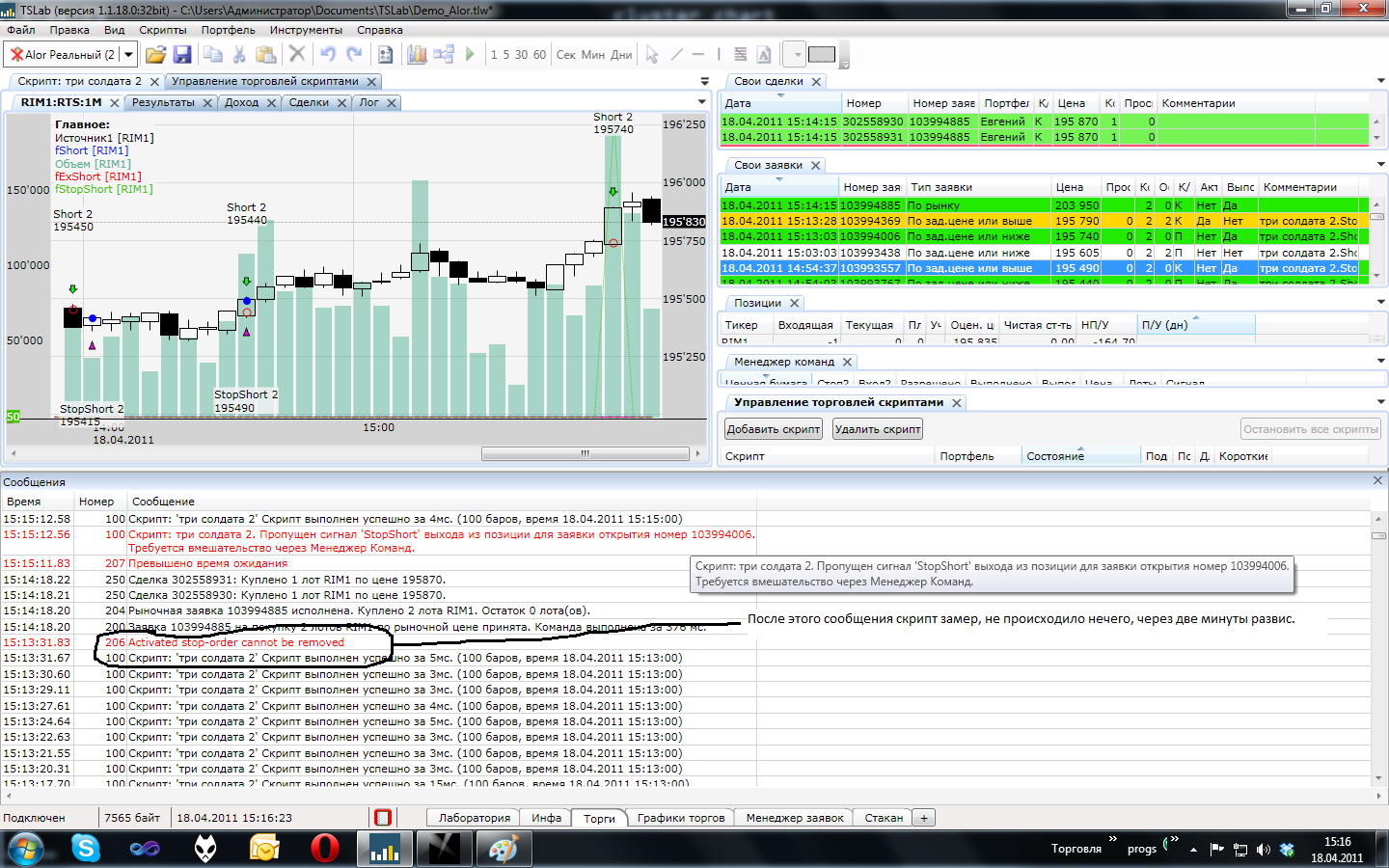Open the dropdown arrow beside the color box

click(796, 55)
